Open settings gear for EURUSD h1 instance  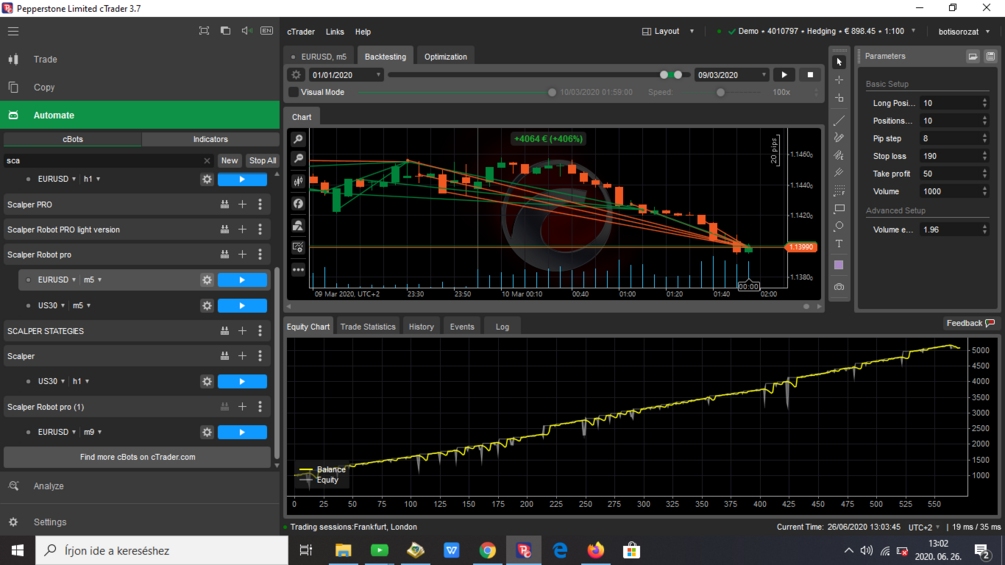click(207, 179)
